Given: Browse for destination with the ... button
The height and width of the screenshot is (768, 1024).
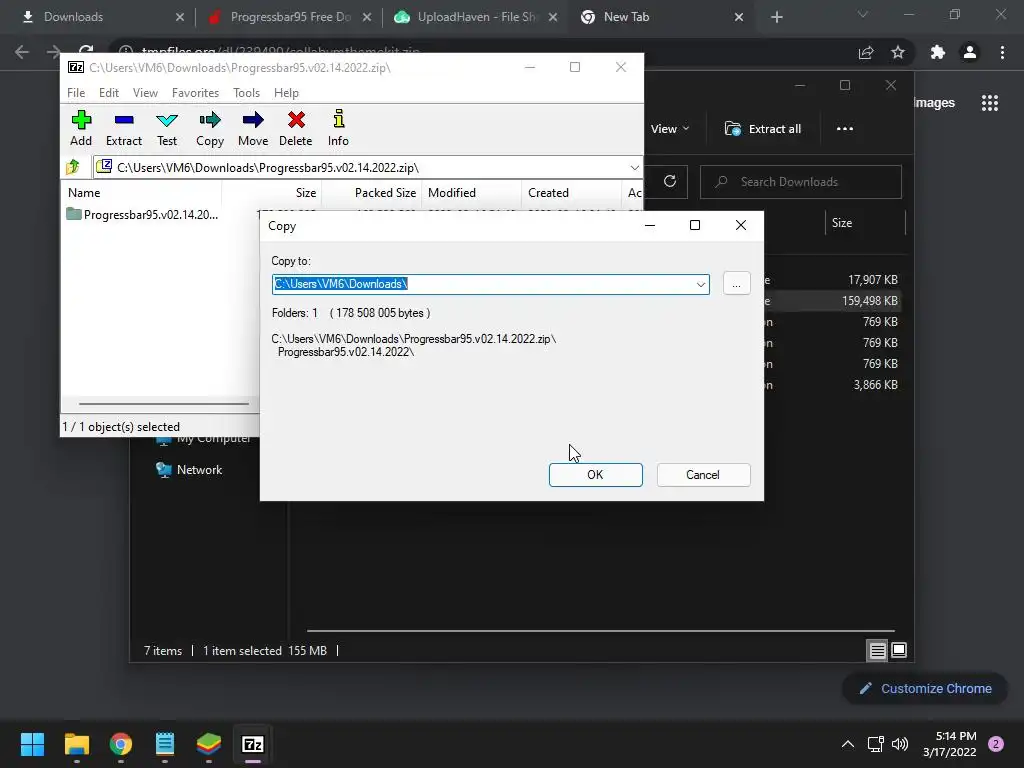Looking at the screenshot, I should (737, 284).
